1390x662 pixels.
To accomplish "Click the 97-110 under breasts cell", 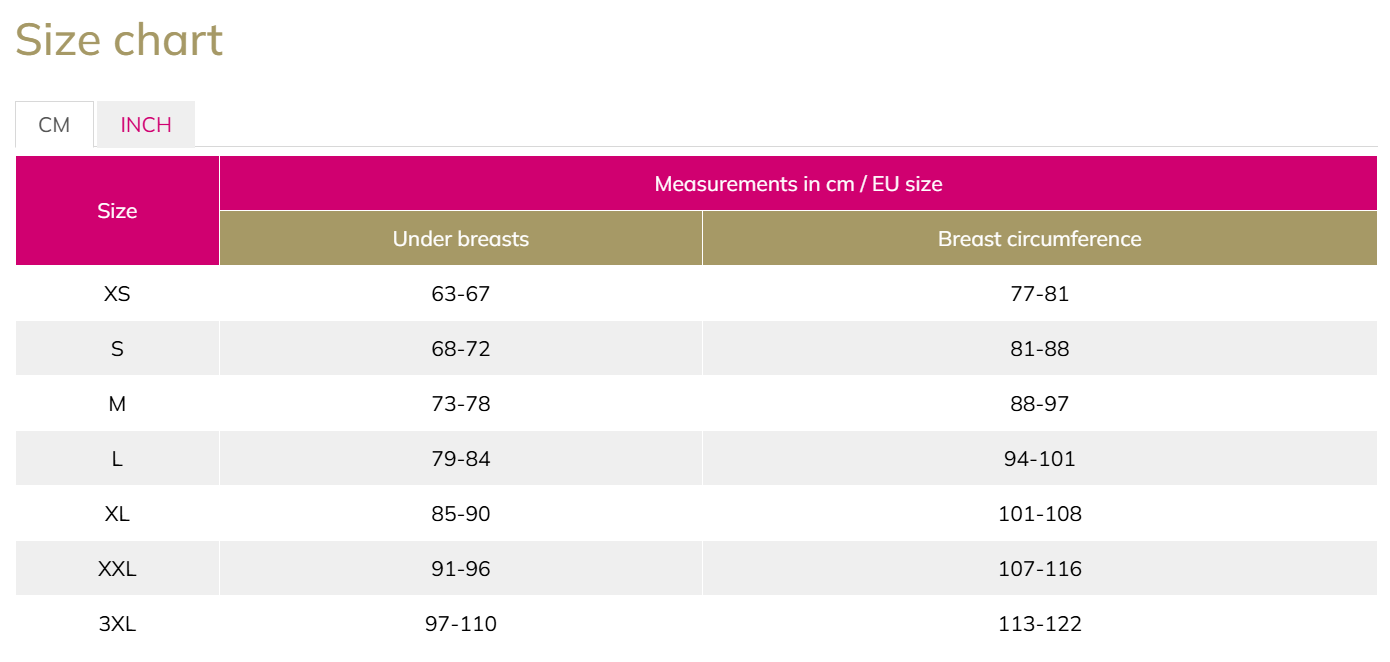I will coord(461,624).
